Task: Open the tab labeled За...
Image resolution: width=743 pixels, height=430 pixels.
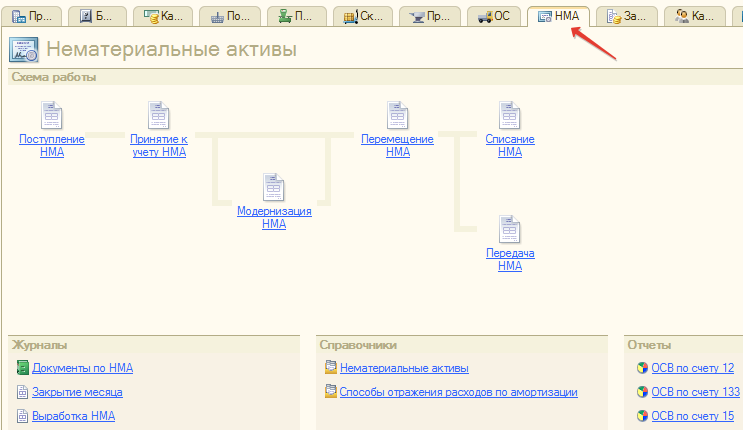Action: click(x=627, y=17)
